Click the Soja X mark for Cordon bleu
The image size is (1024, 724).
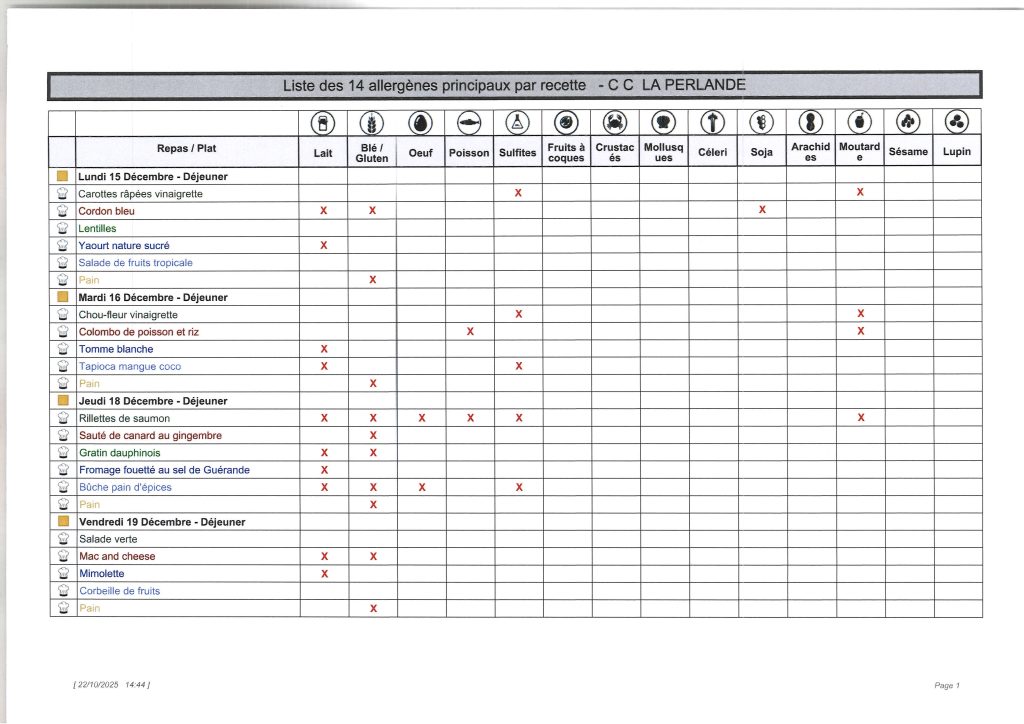click(762, 211)
